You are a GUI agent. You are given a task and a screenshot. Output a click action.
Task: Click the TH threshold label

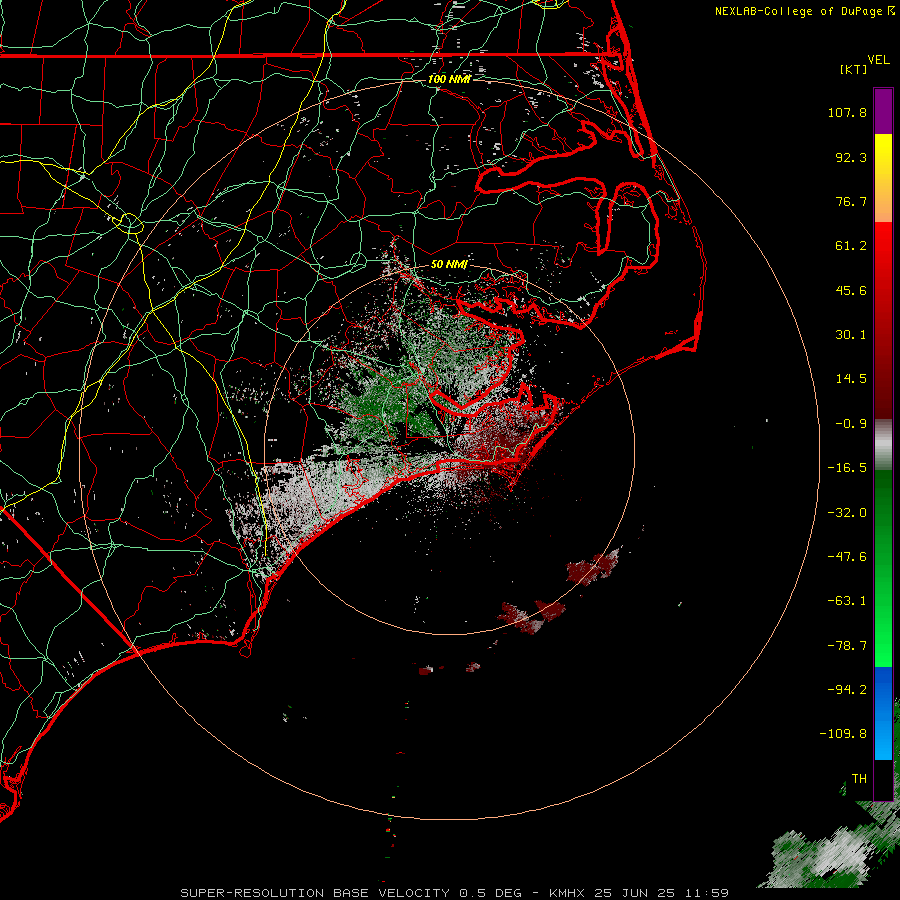tap(859, 778)
